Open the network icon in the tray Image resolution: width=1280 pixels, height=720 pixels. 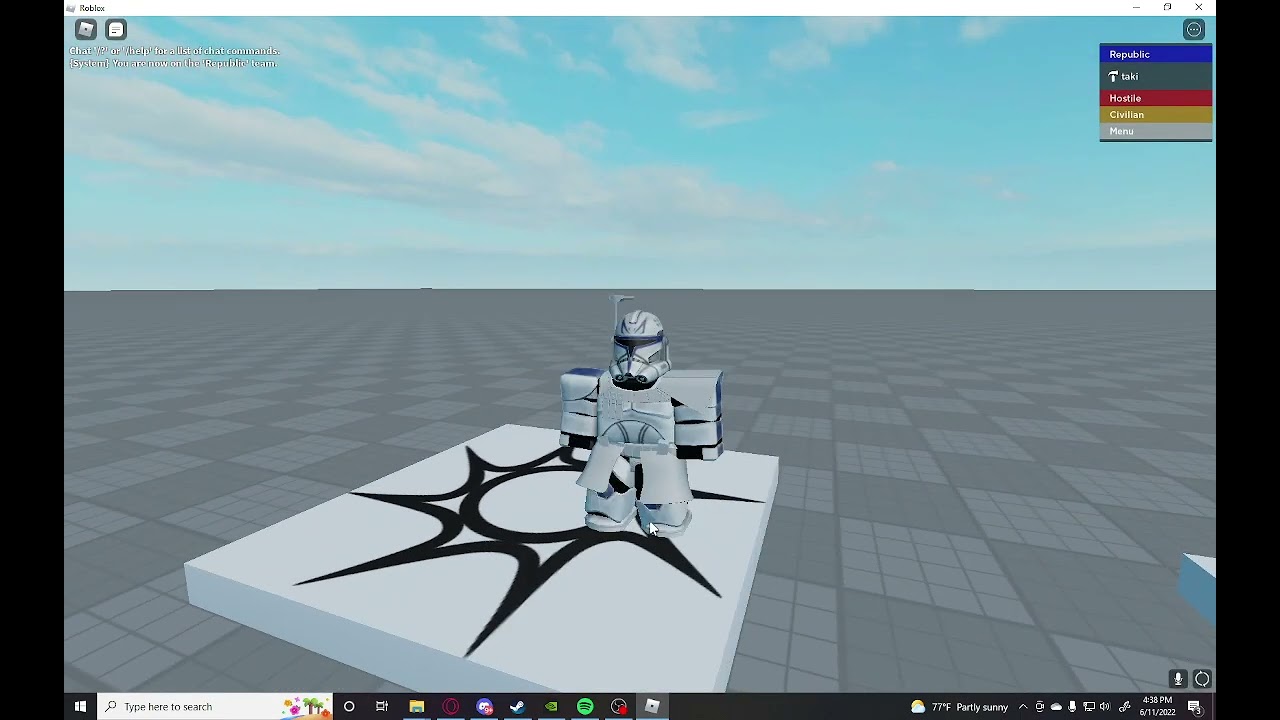(1089, 707)
